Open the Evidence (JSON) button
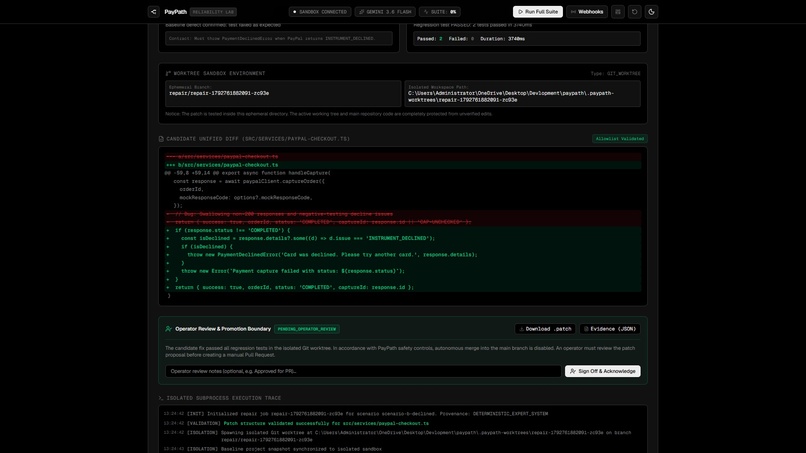Viewport: 806px width, 453px height. (610, 329)
